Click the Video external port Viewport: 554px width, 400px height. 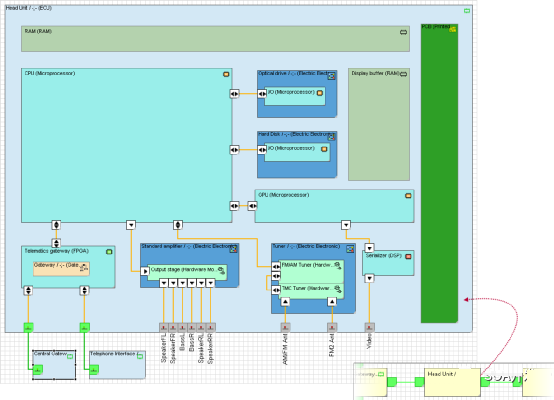click(369, 328)
